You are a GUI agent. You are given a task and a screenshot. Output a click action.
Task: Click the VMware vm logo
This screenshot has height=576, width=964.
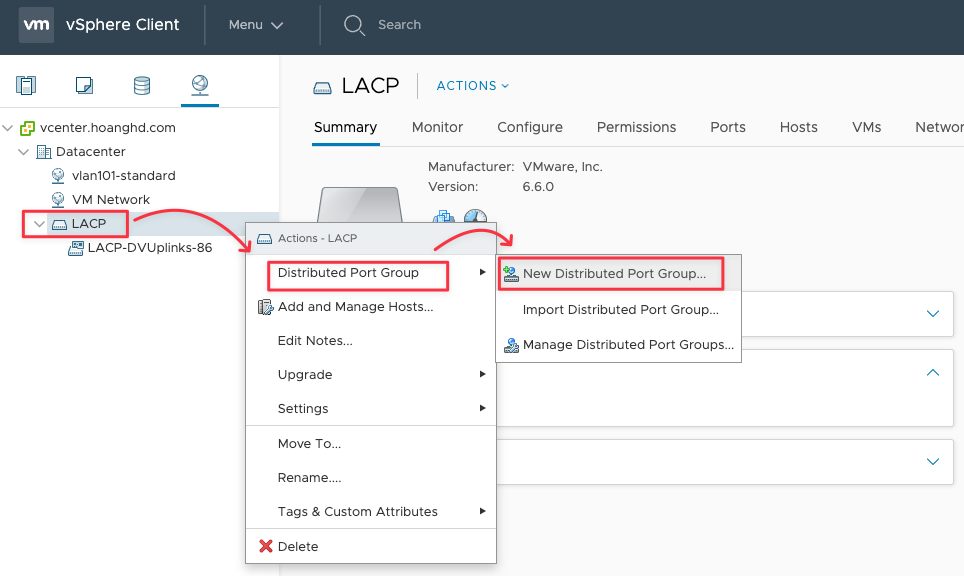(36, 25)
